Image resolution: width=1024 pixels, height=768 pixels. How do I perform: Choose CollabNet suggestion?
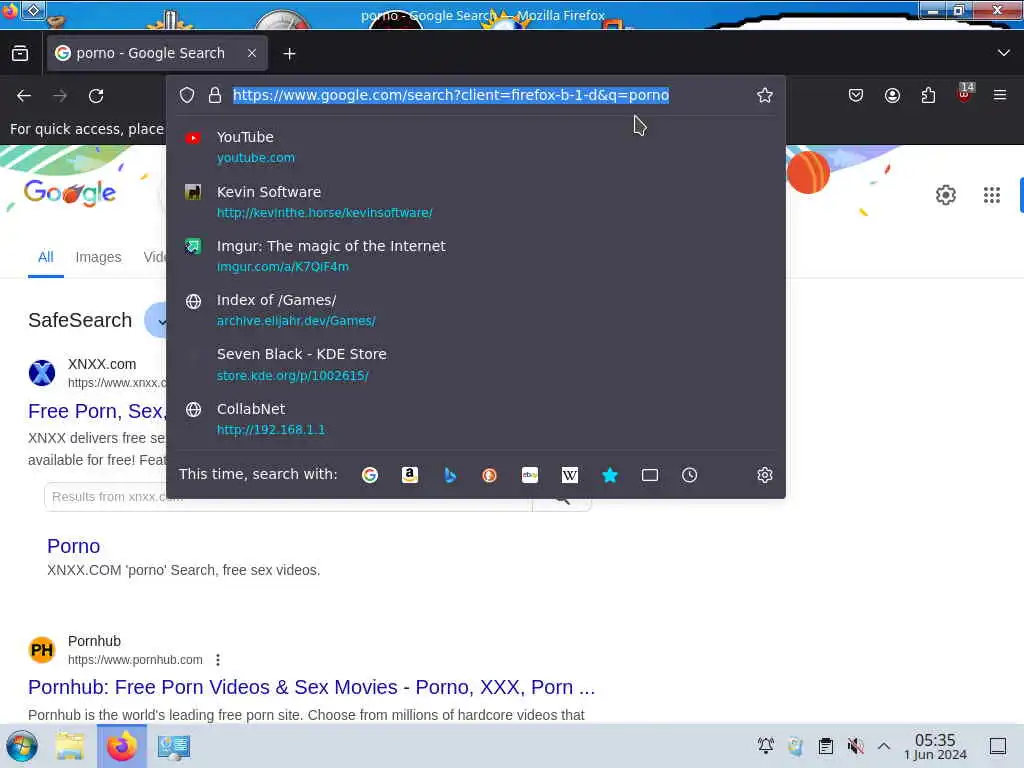click(x=475, y=419)
